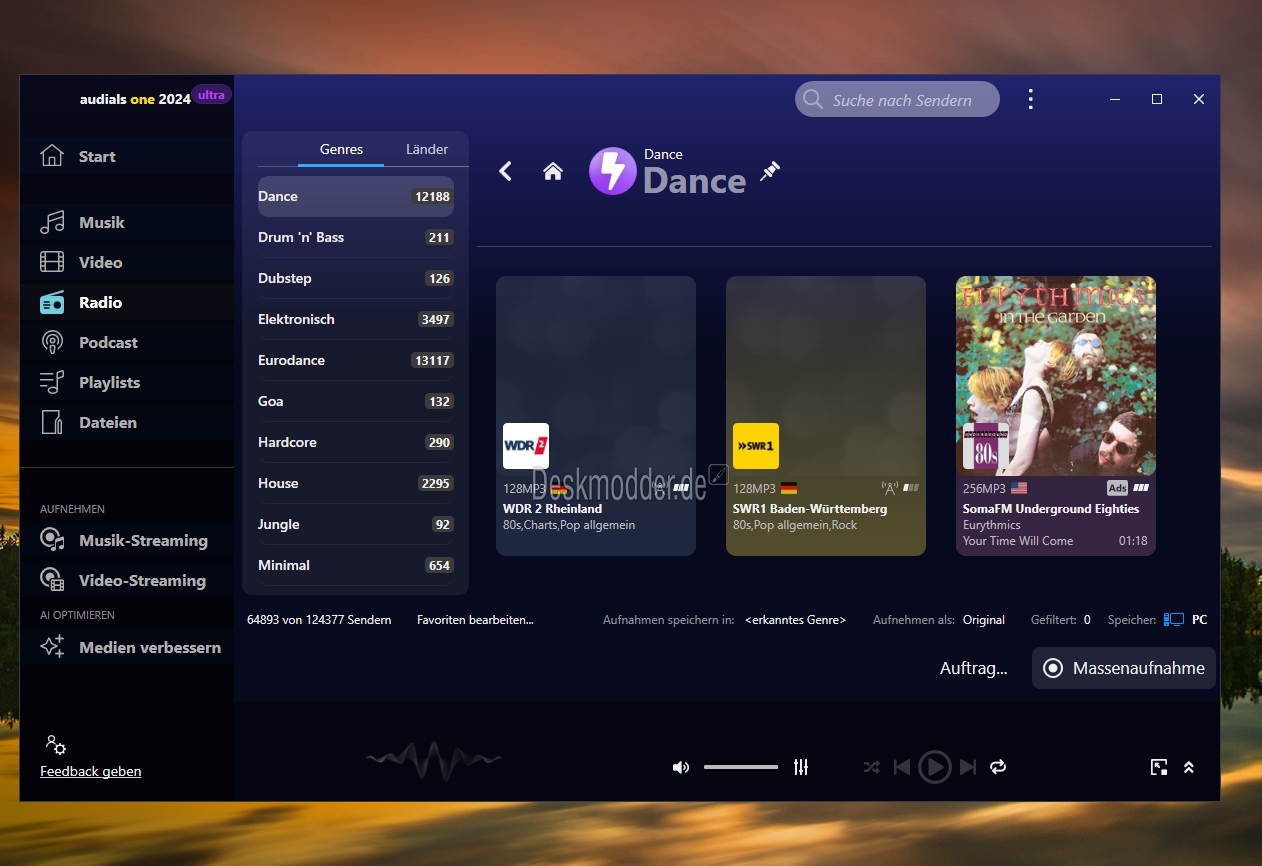Click the Eurythmics artist name

992,525
